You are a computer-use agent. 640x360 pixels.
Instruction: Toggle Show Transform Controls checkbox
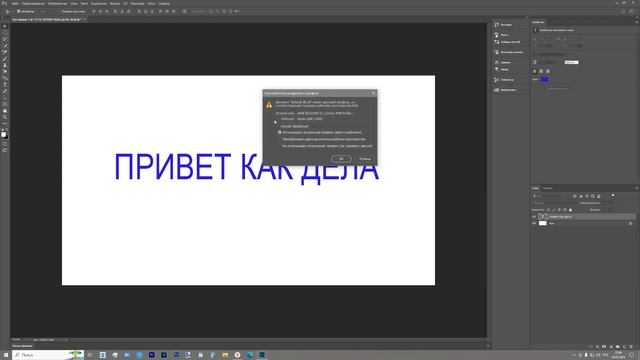tap(60, 11)
